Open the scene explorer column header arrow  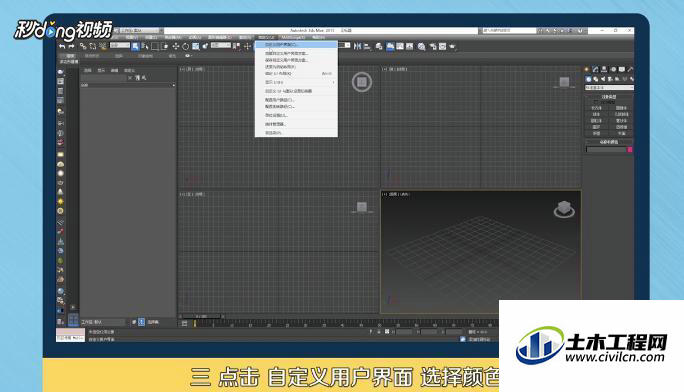(x=174, y=85)
